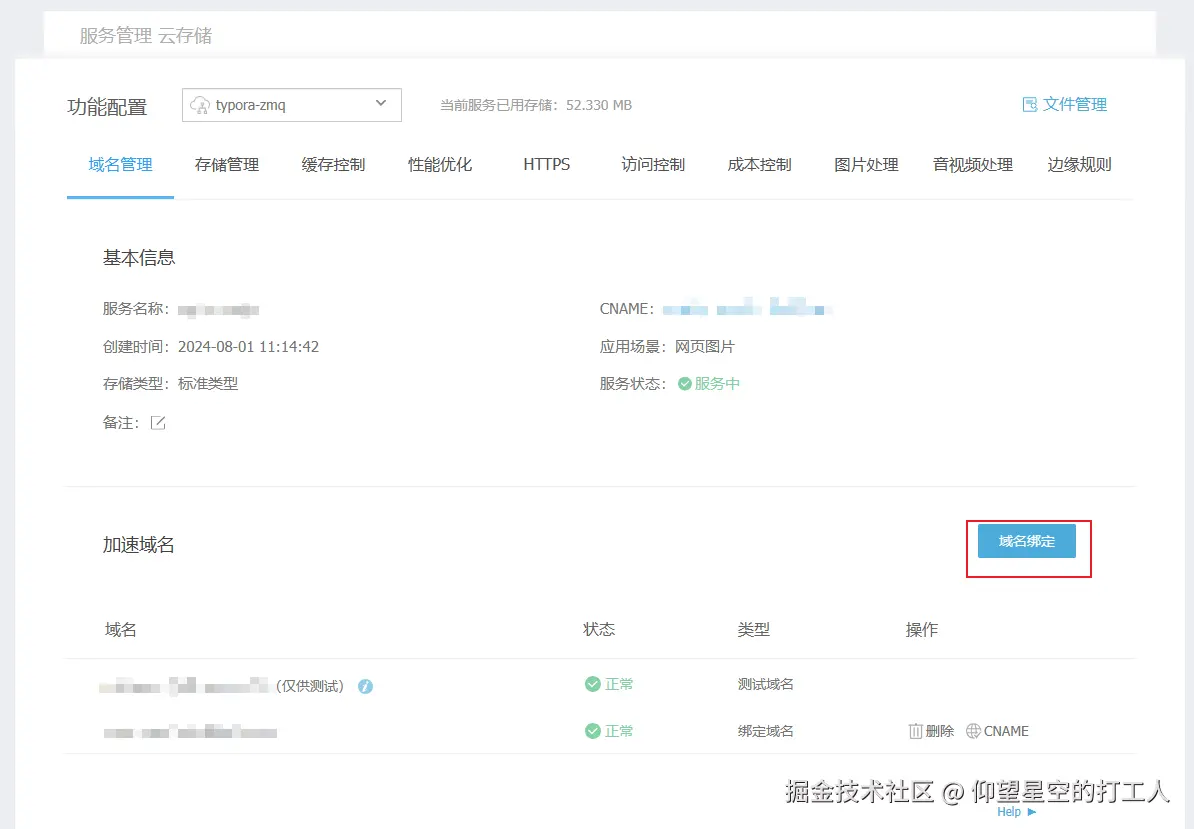This screenshot has height=829, width=1194.
Task: Go to the 访问控制 tab
Action: 653,164
